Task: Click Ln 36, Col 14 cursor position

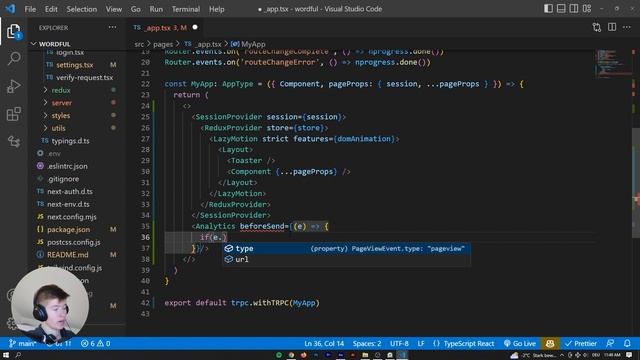Action: [x=324, y=343]
